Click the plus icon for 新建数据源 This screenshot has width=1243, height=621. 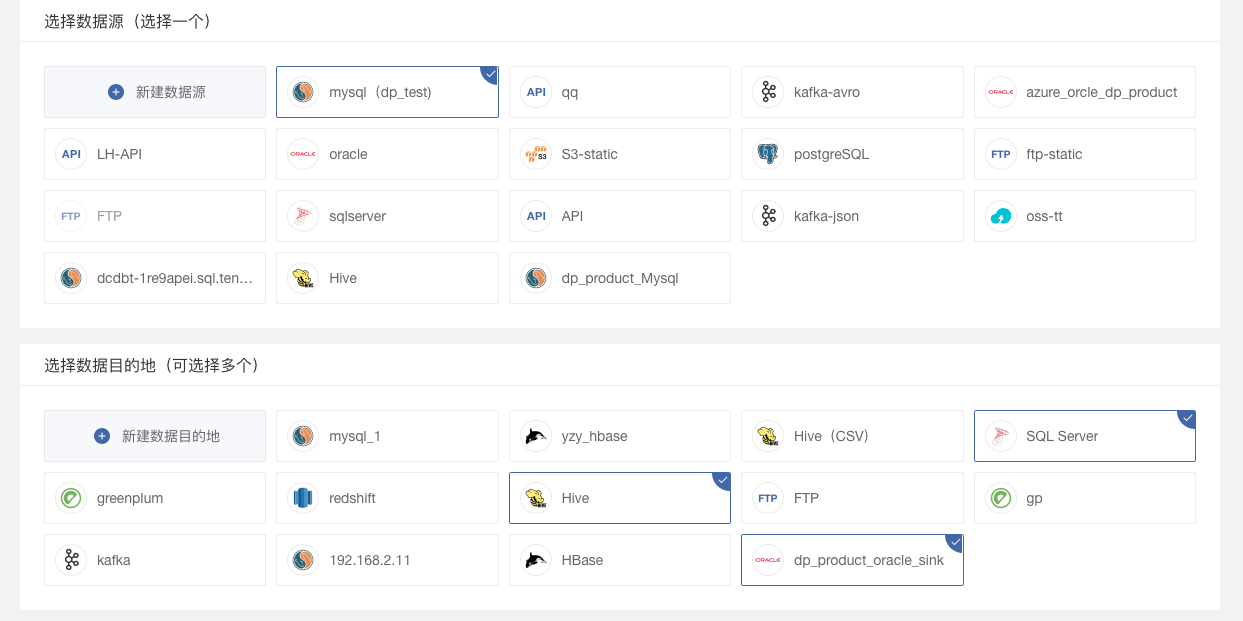click(x=116, y=92)
